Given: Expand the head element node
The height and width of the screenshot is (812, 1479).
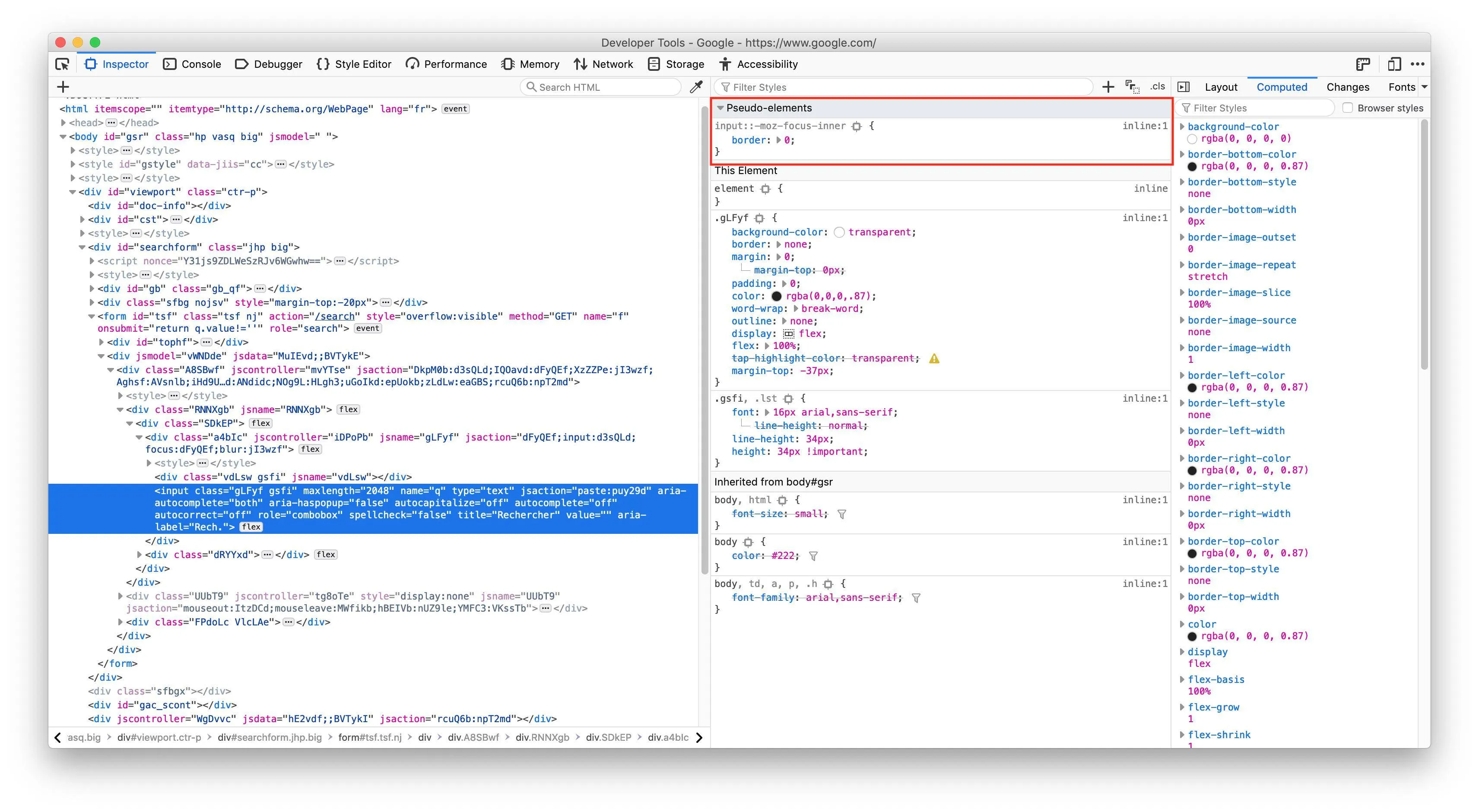Looking at the screenshot, I should point(64,123).
